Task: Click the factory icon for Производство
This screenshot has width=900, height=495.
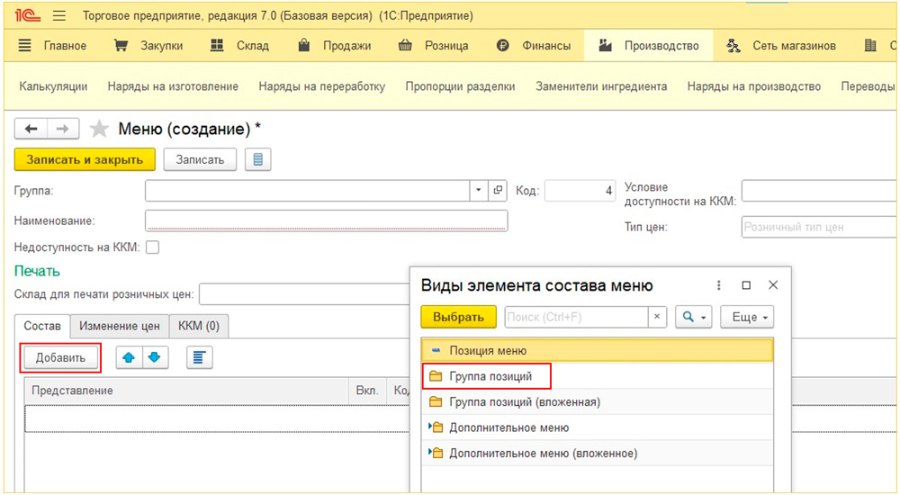Action: (605, 45)
